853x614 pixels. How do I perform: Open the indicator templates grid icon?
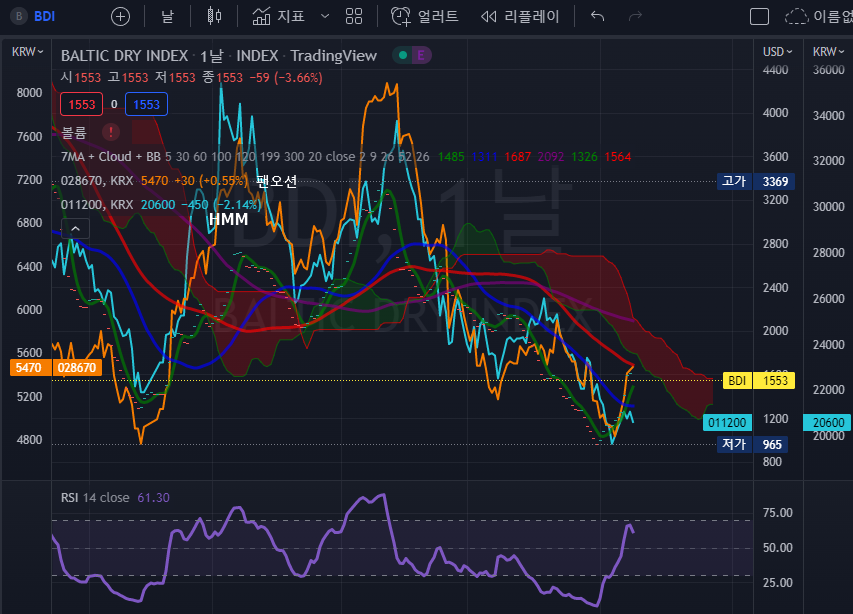[x=353, y=16]
